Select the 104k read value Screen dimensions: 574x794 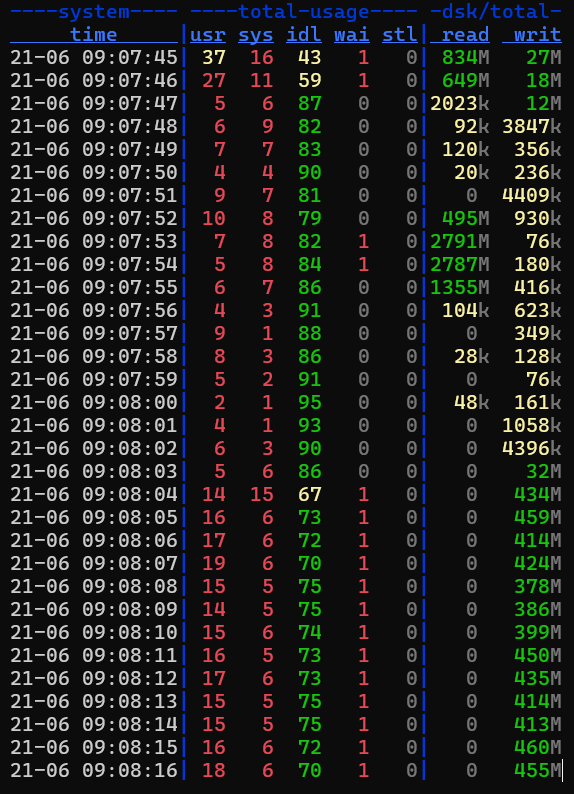[x=465, y=310]
